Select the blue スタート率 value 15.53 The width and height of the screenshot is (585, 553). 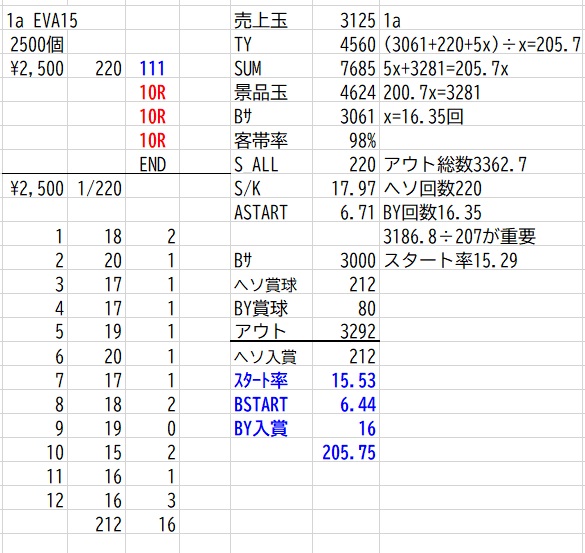click(x=353, y=380)
